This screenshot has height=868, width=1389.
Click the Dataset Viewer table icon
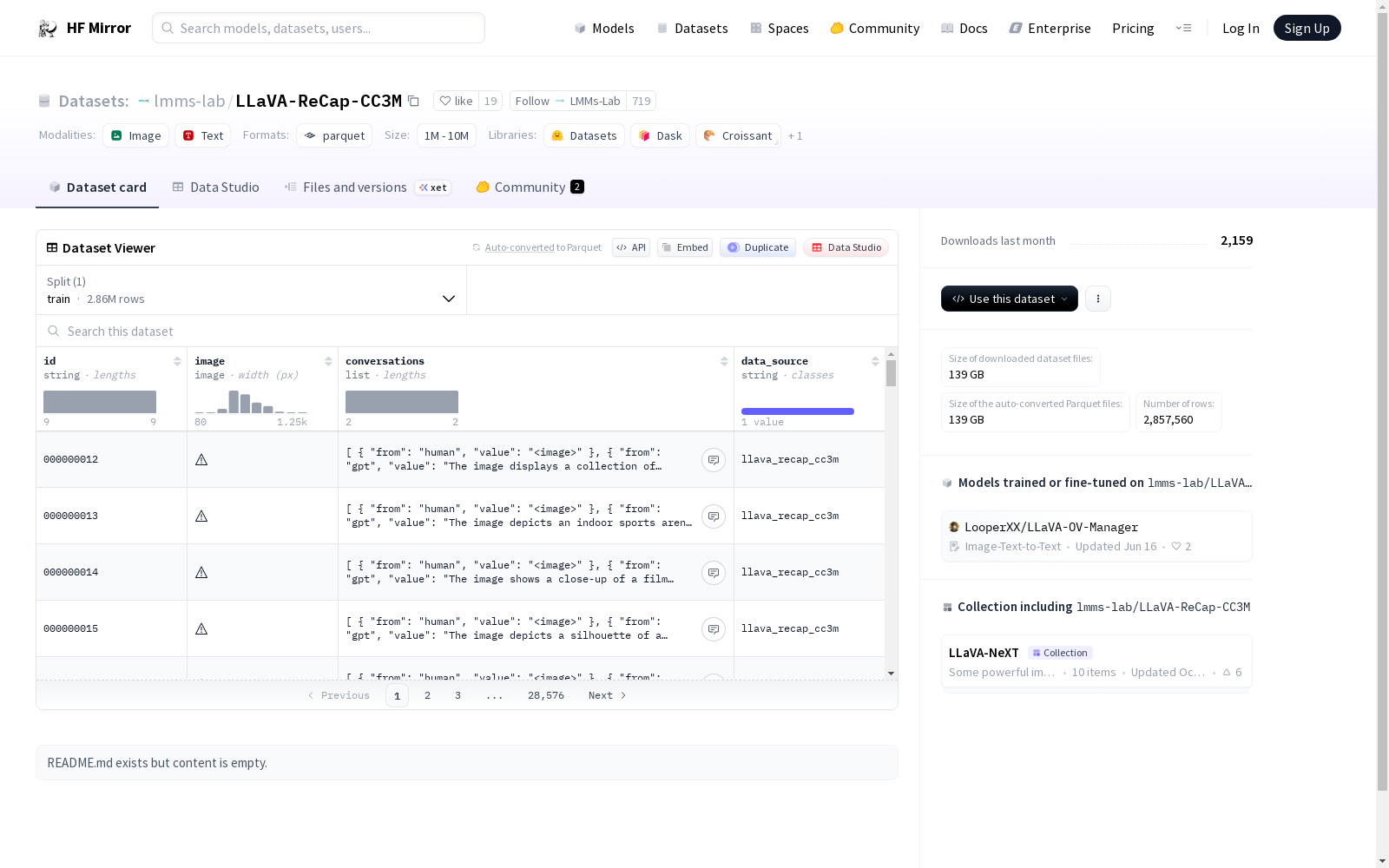(x=52, y=248)
